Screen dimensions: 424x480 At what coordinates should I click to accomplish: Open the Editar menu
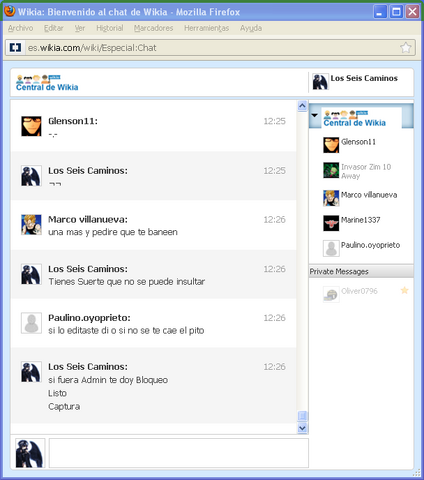click(x=54, y=28)
